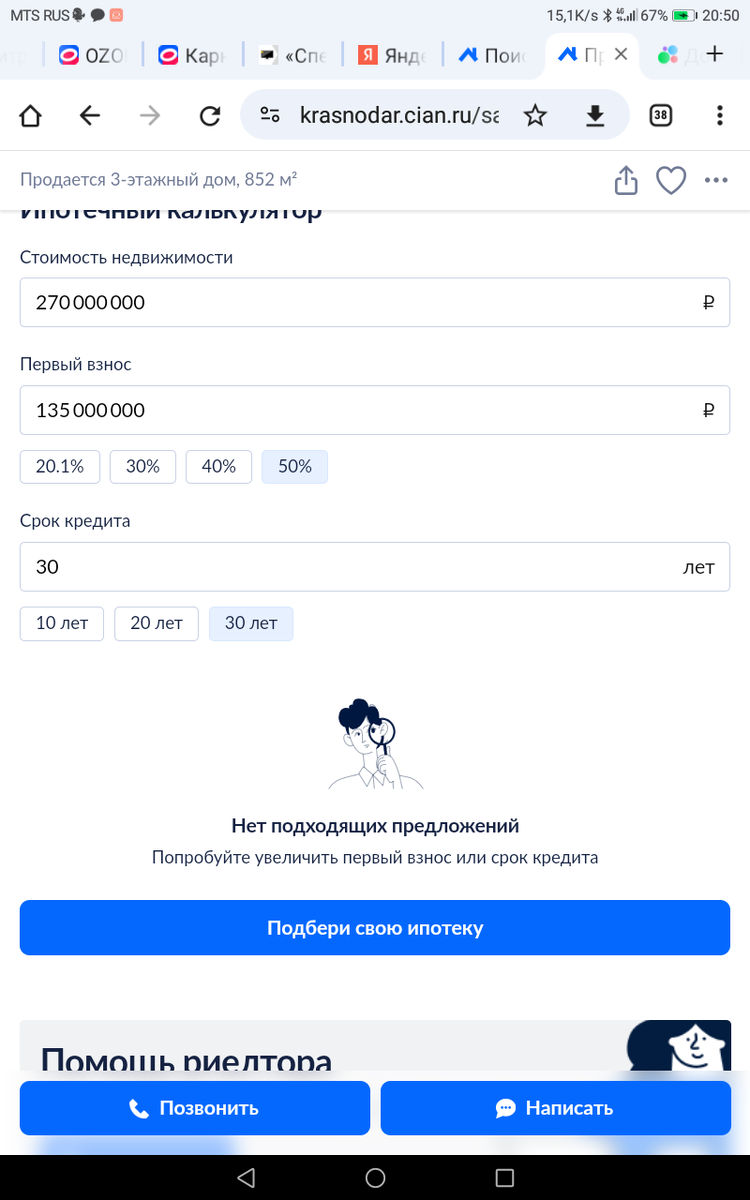Add the listing to favorites with the heart icon
This screenshot has height=1200, width=750.
coord(671,180)
